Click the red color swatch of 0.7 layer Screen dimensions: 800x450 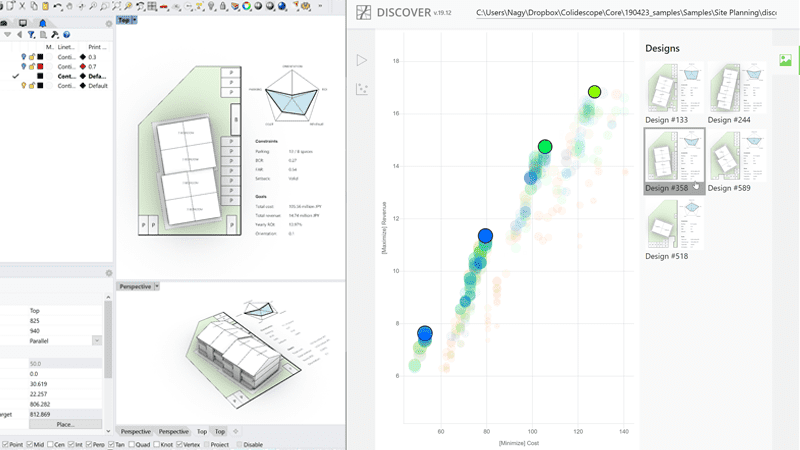(x=40, y=66)
